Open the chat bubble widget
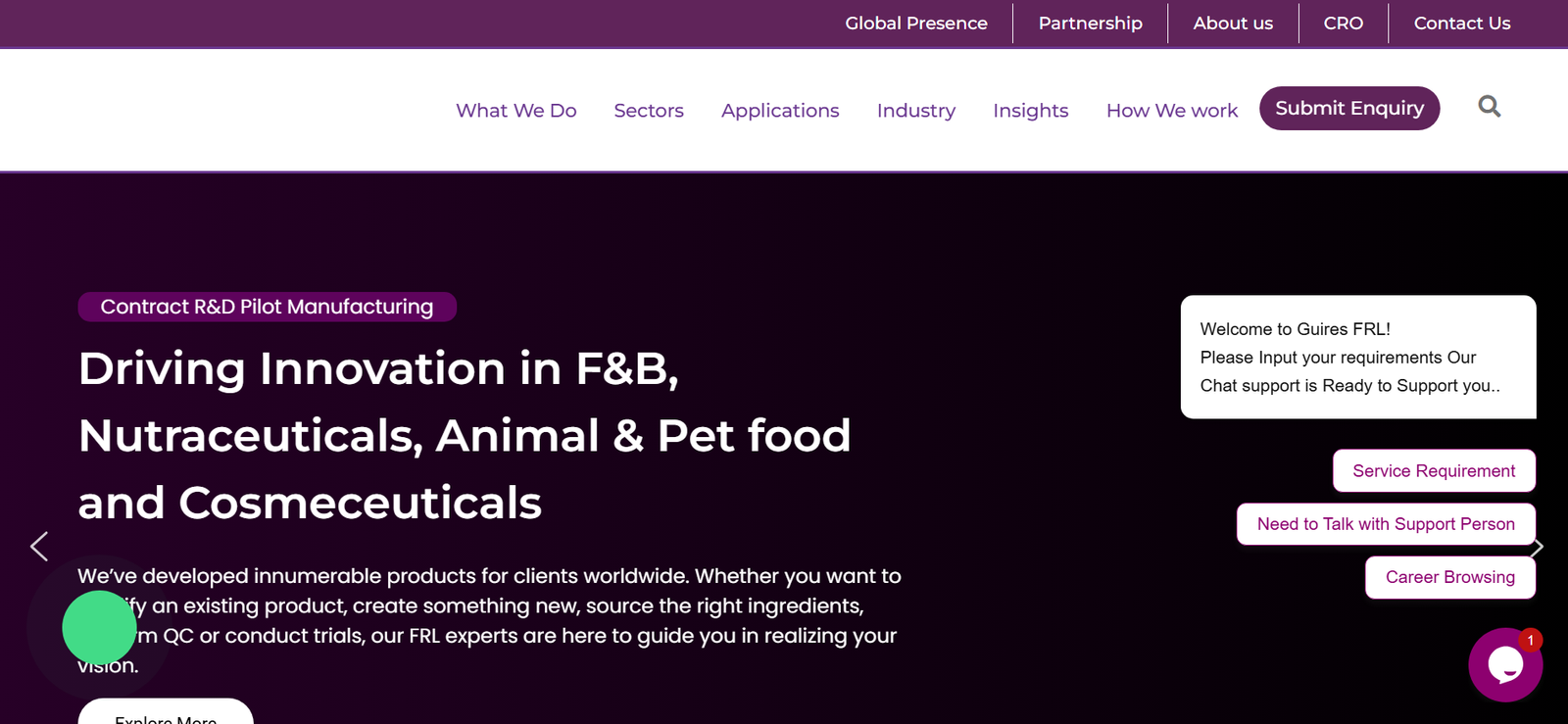Image resolution: width=1568 pixels, height=724 pixels. coord(1504,665)
